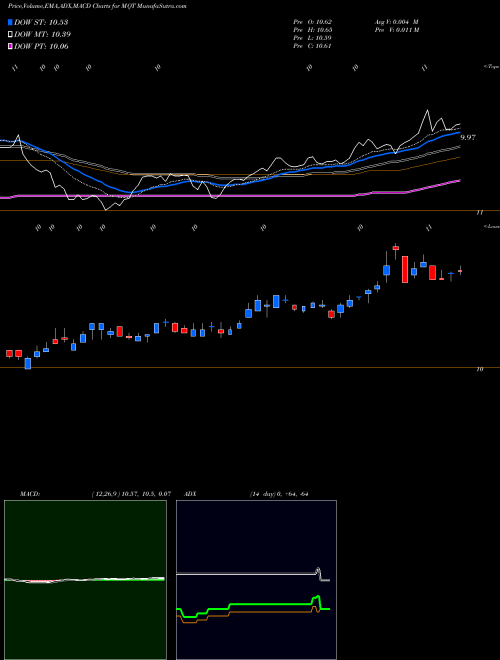The image size is (500, 660).
Task: Click the '<-Tops' axis label
Action: pyautogui.click(x=491, y=67)
